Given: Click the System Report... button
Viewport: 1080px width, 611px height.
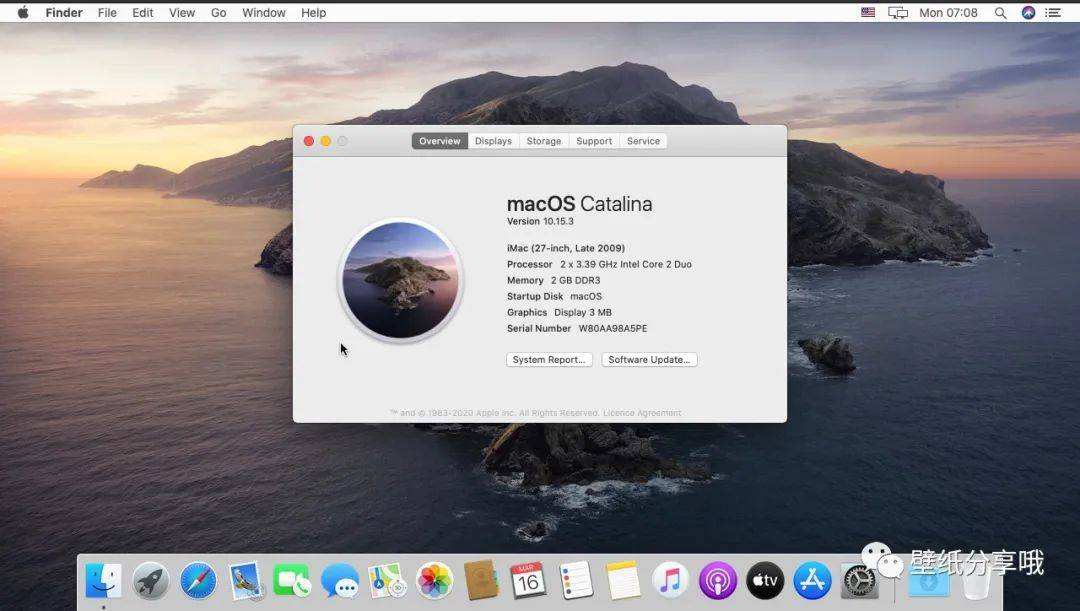Looking at the screenshot, I should click(549, 360).
